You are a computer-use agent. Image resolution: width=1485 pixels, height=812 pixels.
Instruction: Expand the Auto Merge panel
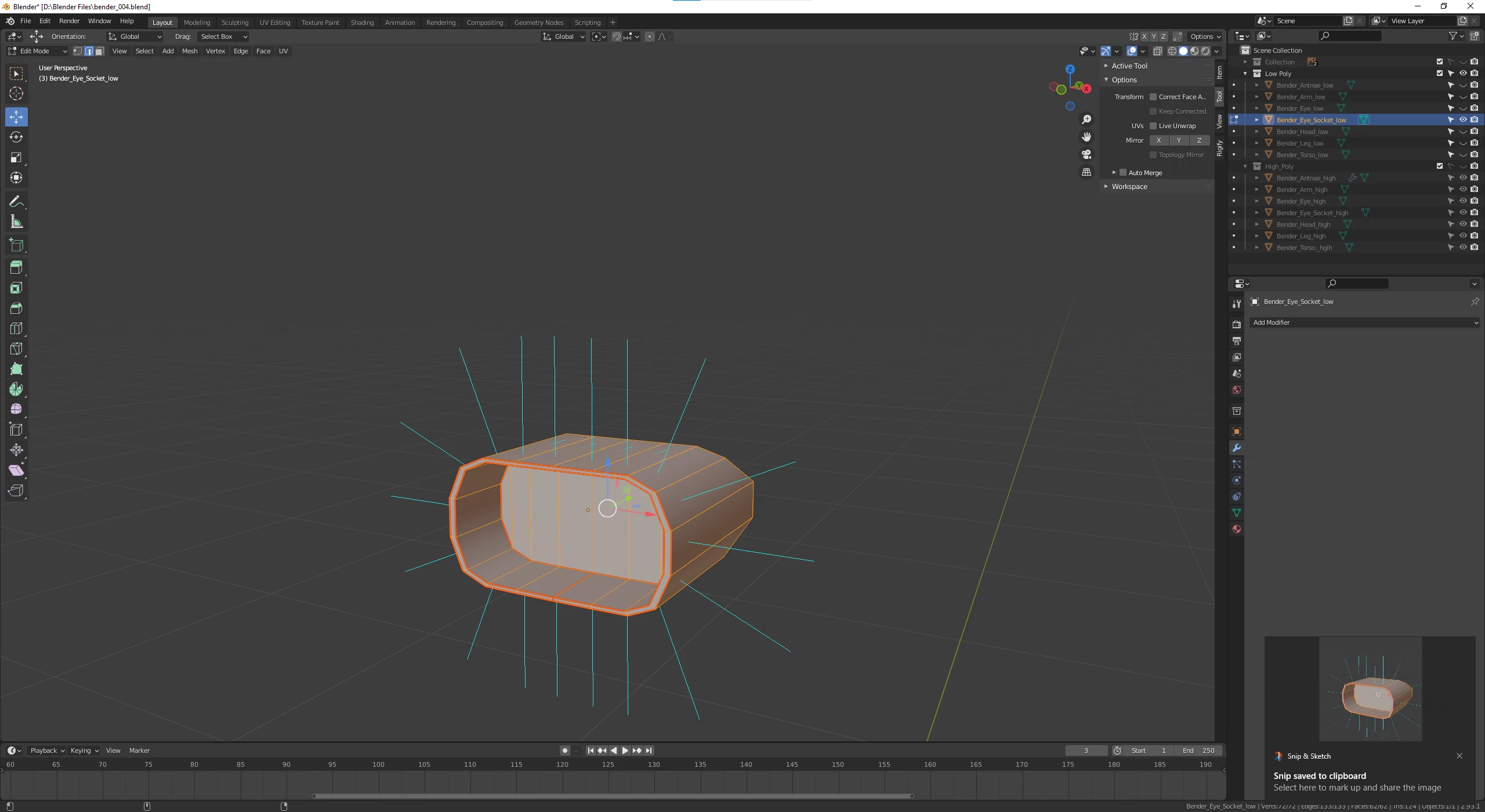(1114, 173)
